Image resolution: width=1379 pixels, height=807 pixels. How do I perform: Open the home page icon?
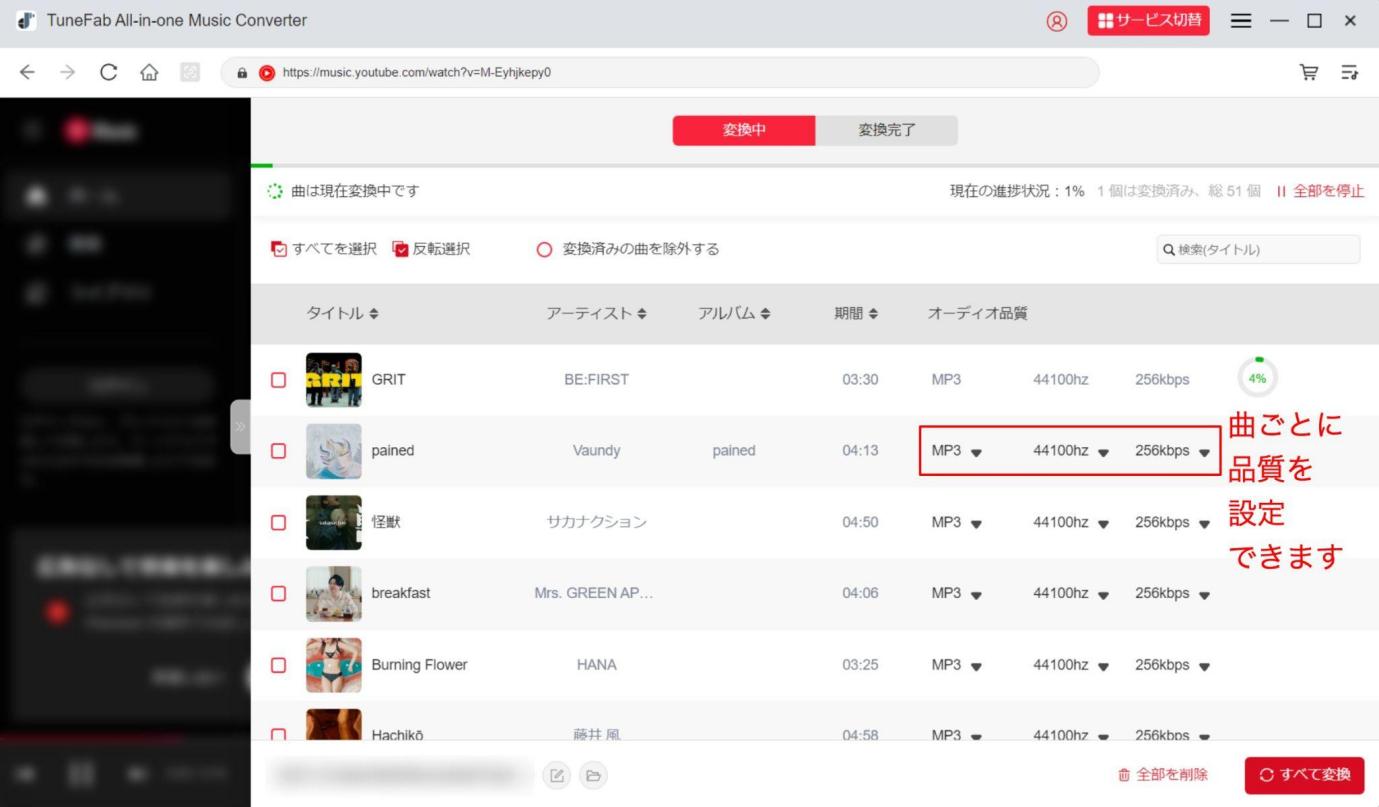click(148, 73)
